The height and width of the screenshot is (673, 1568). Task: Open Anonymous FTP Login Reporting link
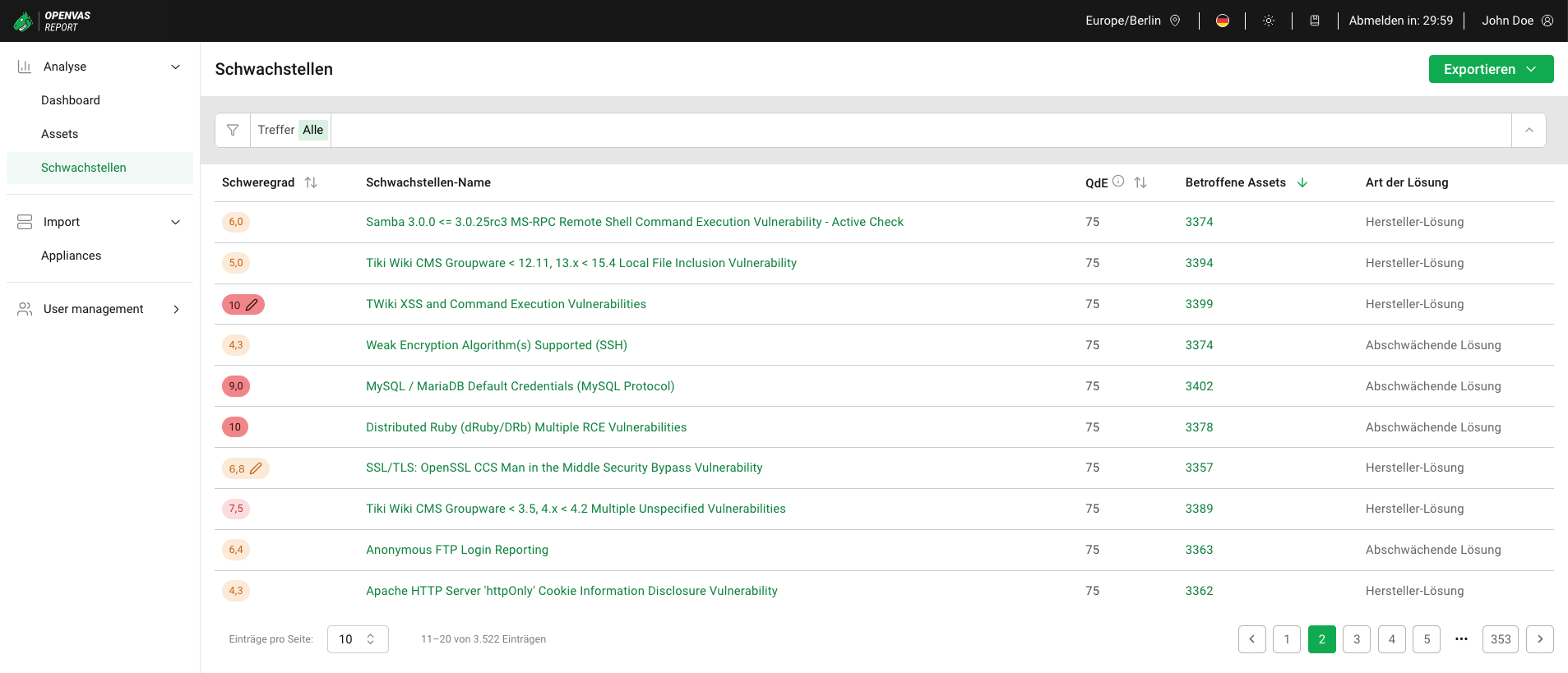[x=457, y=550]
